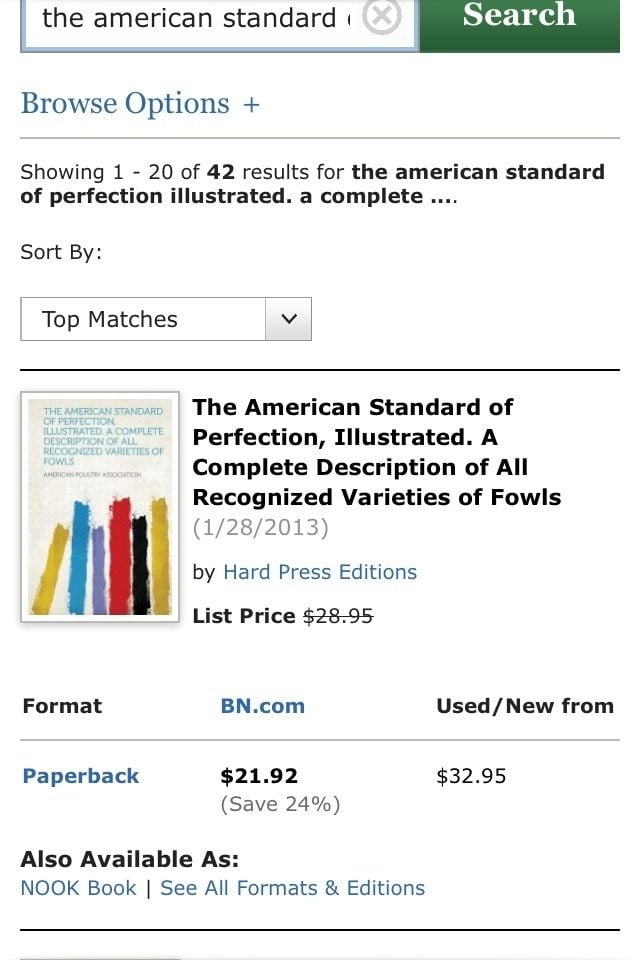Screen dimensions: 640x960
Task: Click the plus sign beside Browse Options
Action: coord(251,105)
